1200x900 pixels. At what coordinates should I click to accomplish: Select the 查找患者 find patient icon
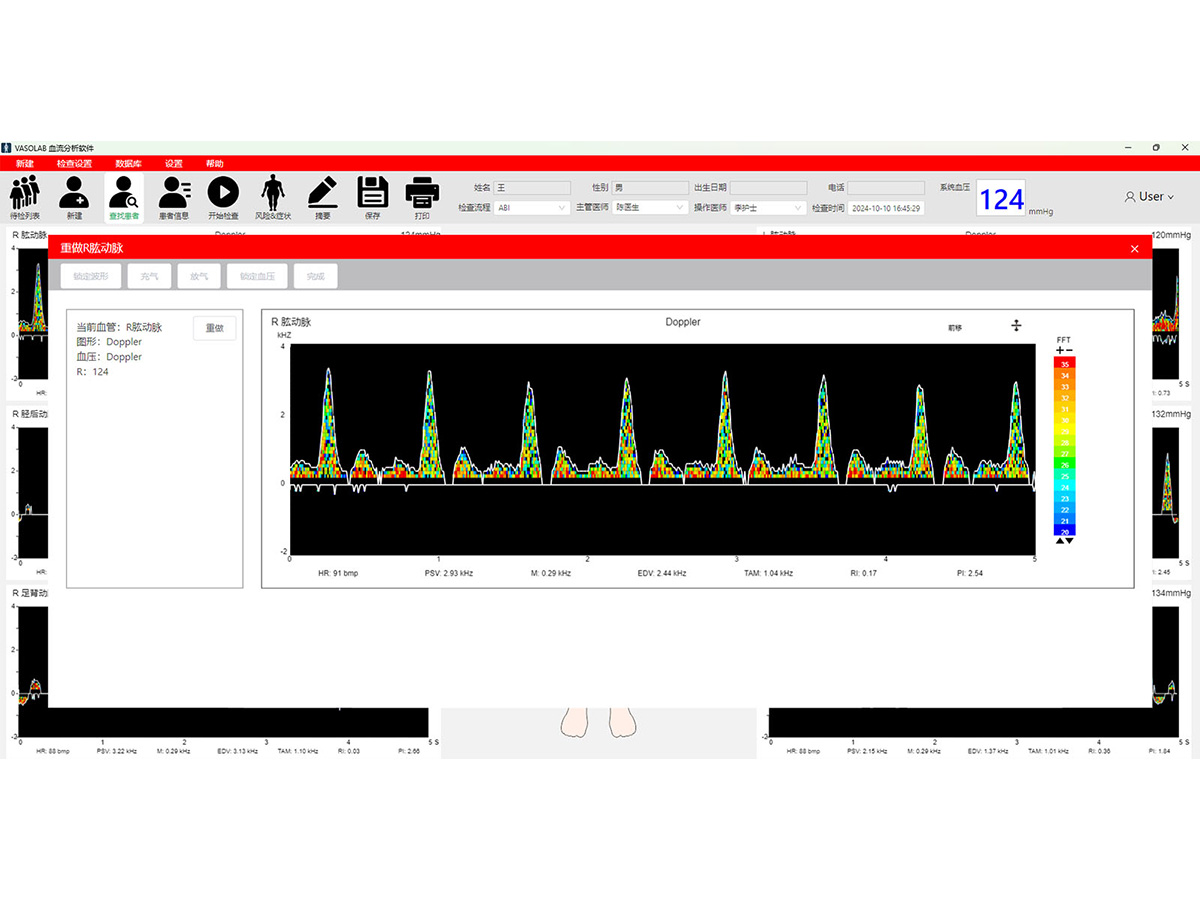point(124,194)
